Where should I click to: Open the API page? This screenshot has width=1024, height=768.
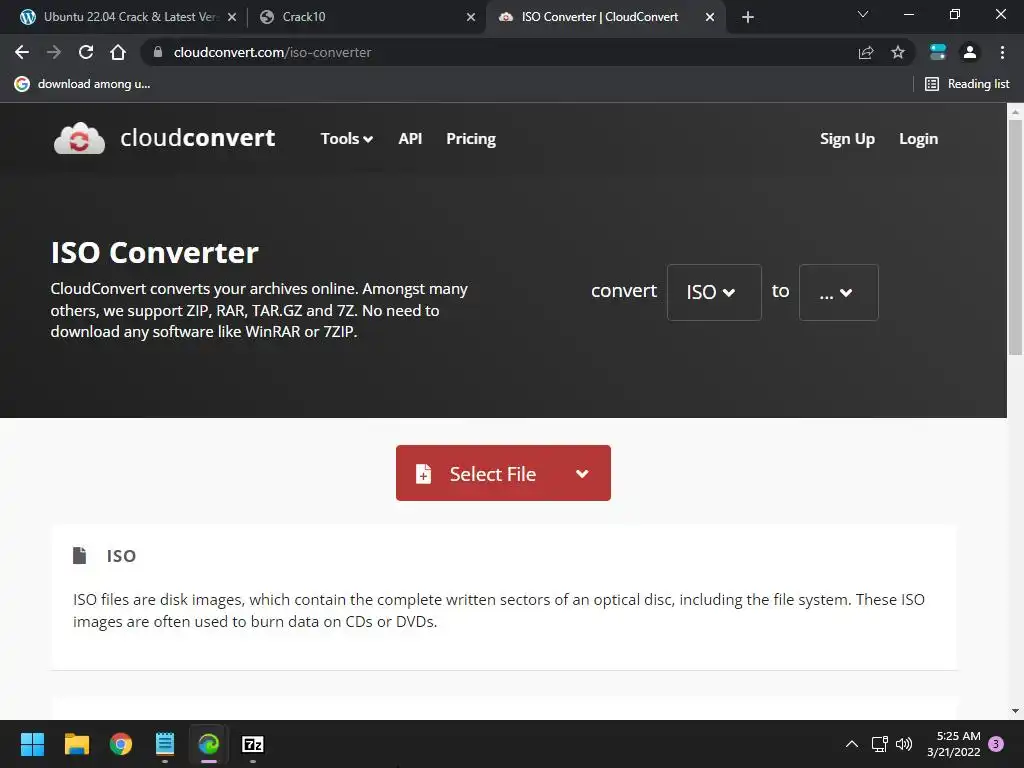click(x=410, y=138)
